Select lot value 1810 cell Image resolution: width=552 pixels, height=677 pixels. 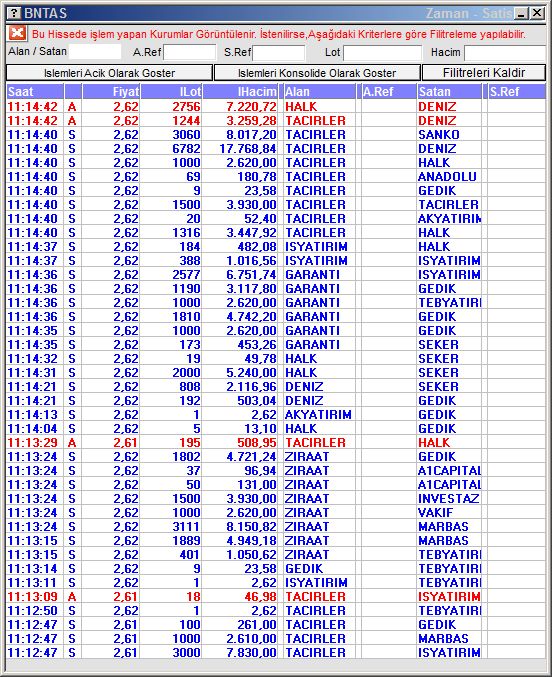pos(171,316)
